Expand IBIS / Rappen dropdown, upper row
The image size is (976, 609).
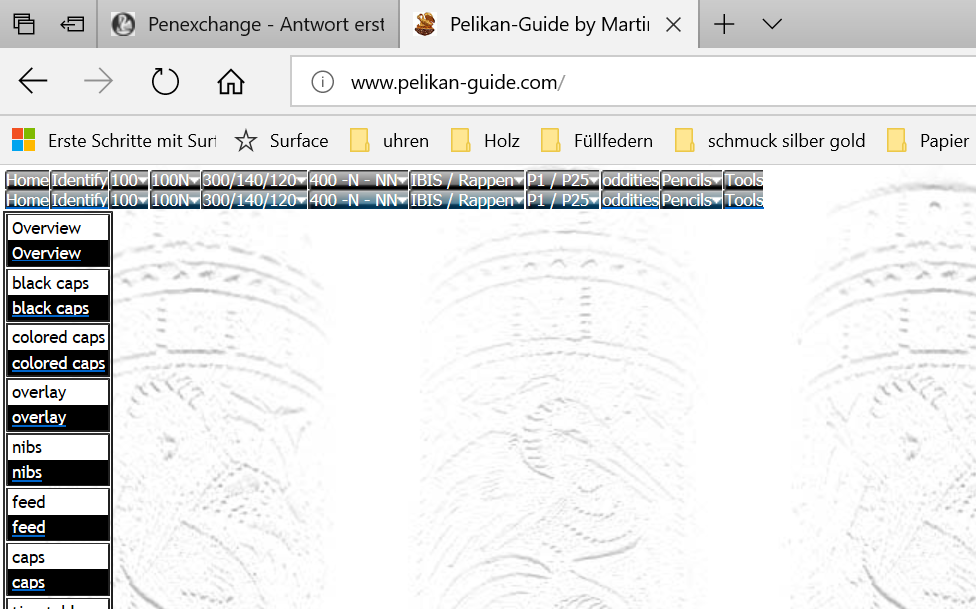(467, 180)
